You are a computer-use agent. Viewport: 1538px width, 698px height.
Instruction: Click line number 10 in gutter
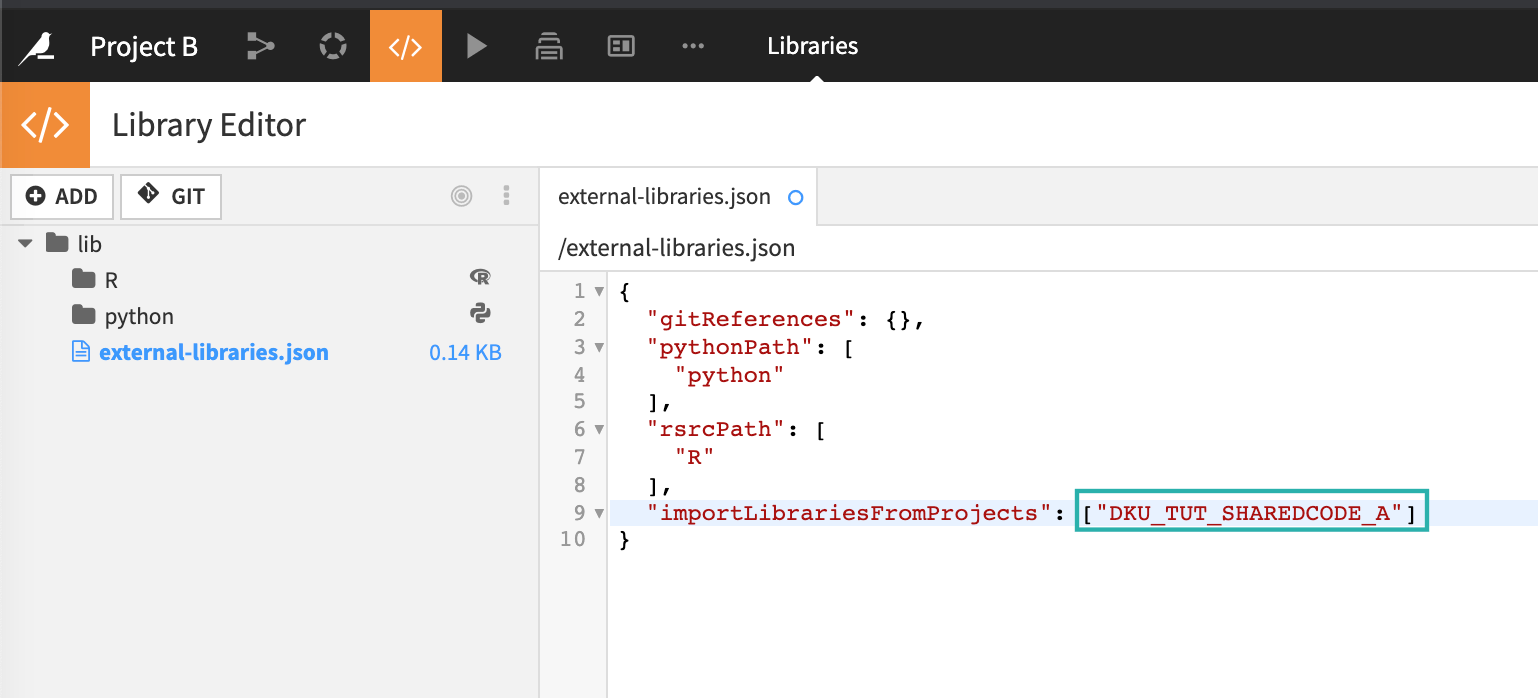(x=573, y=540)
